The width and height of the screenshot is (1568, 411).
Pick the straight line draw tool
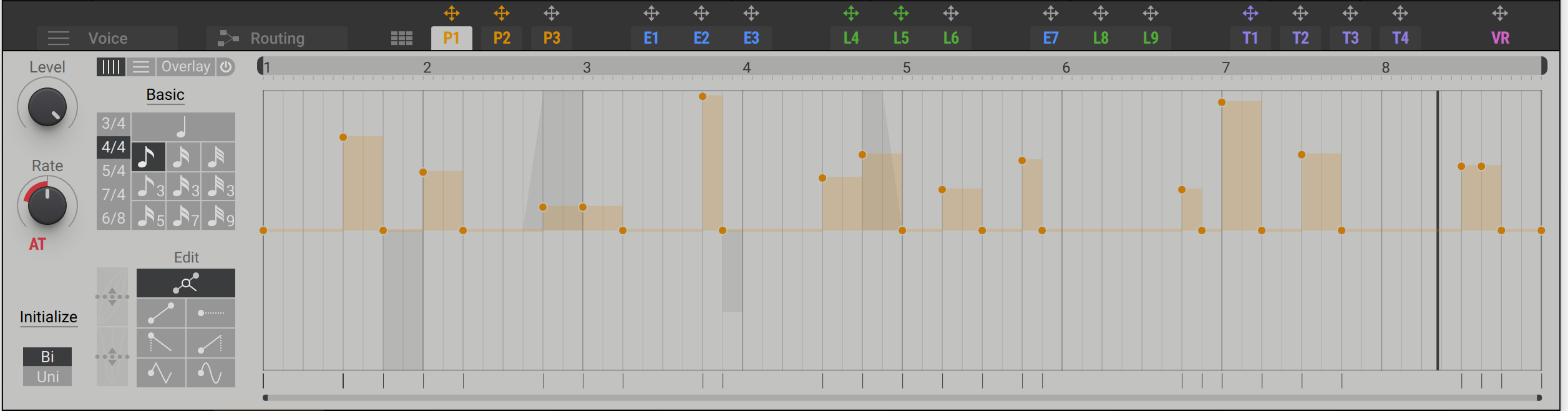[x=161, y=313]
